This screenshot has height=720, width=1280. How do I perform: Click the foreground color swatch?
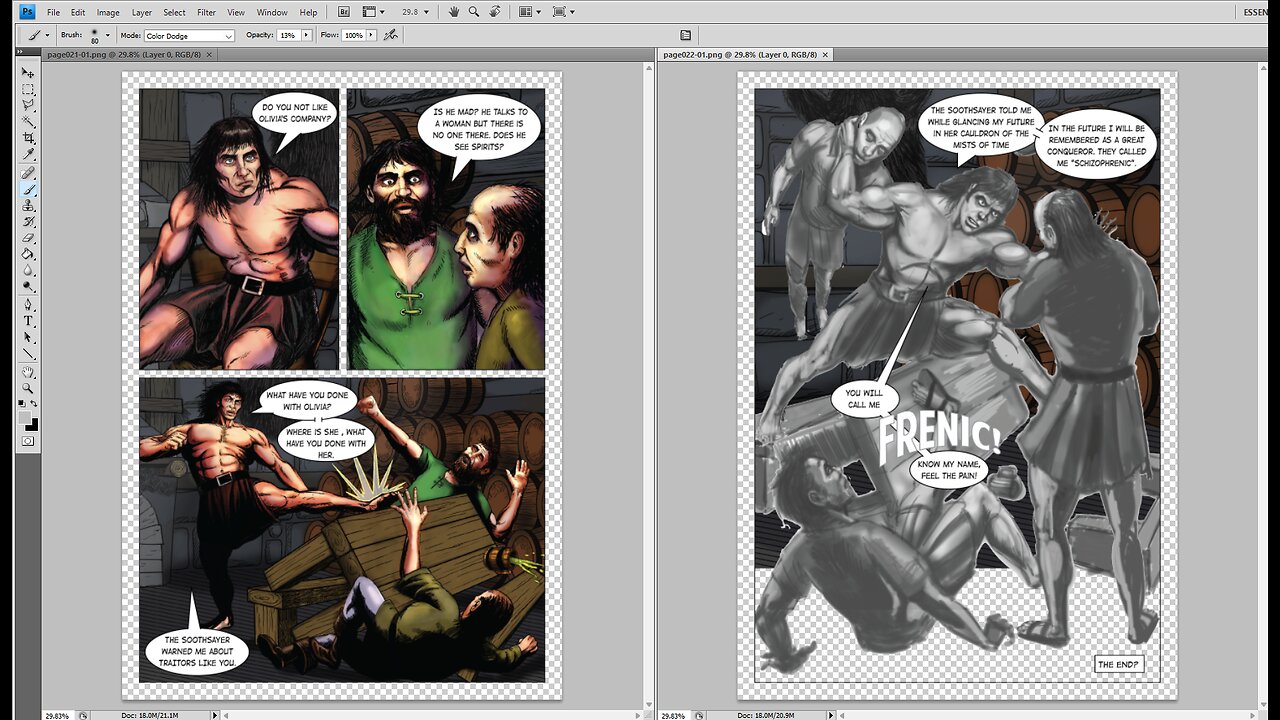[25, 418]
